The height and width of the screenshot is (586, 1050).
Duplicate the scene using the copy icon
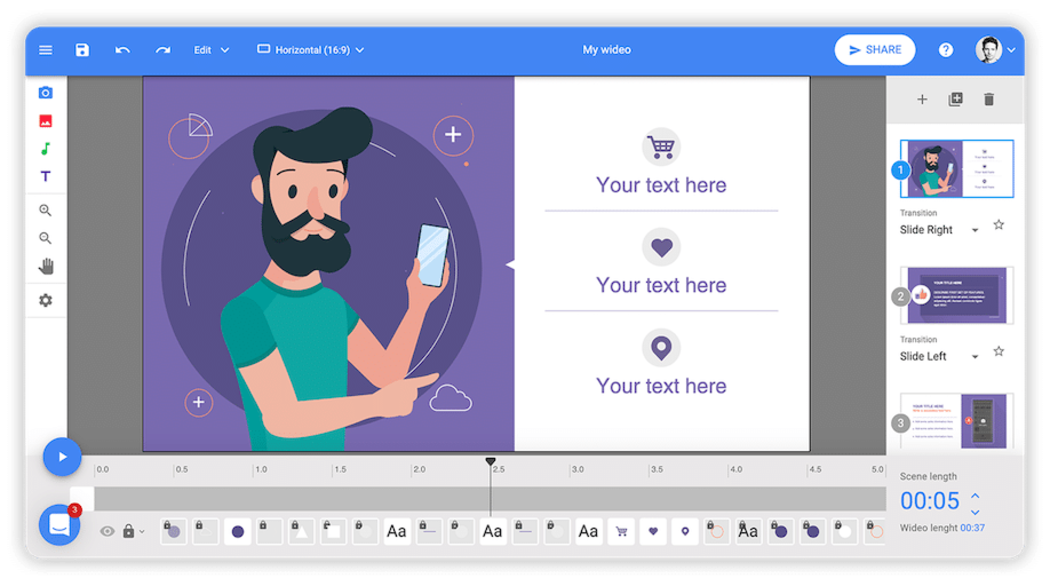[x=955, y=99]
